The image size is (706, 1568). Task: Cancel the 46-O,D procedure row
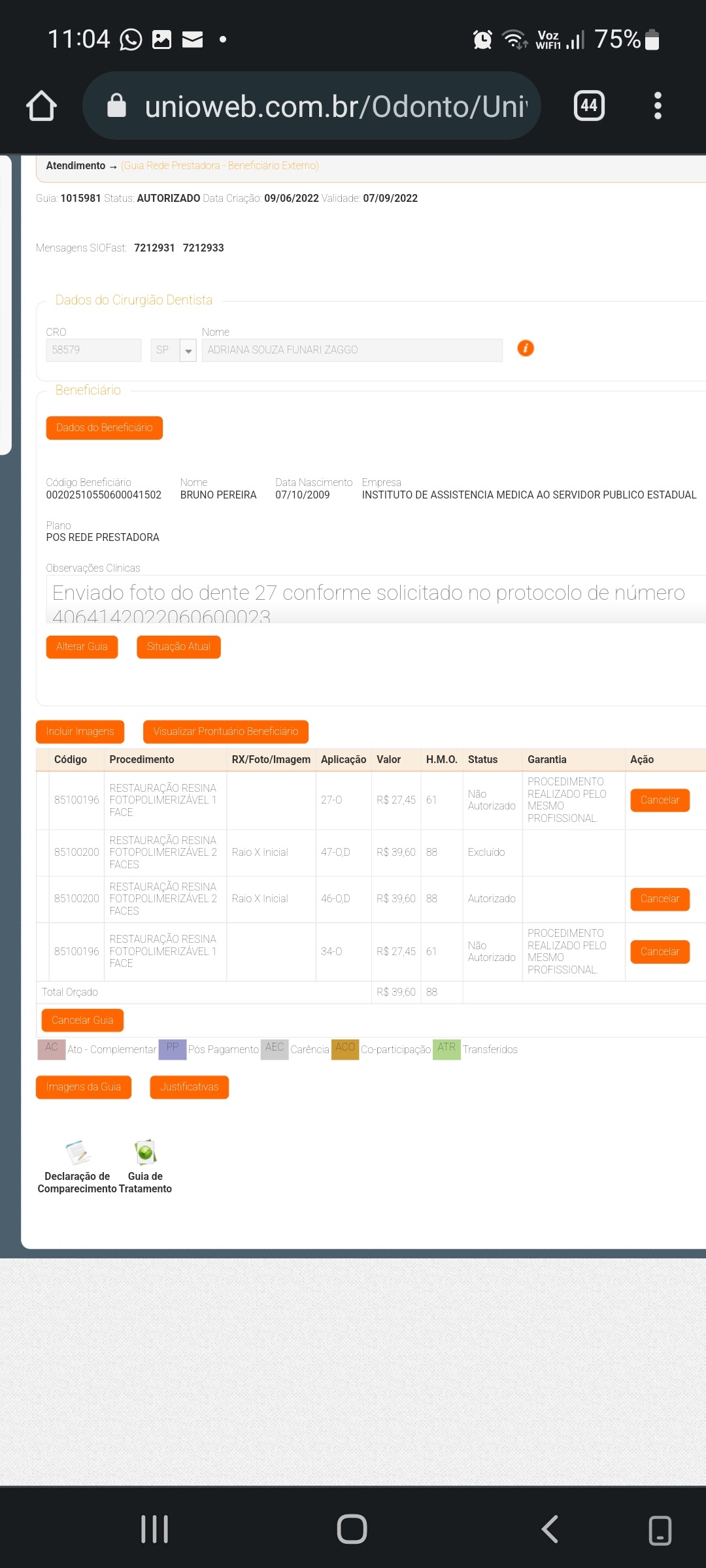click(660, 899)
